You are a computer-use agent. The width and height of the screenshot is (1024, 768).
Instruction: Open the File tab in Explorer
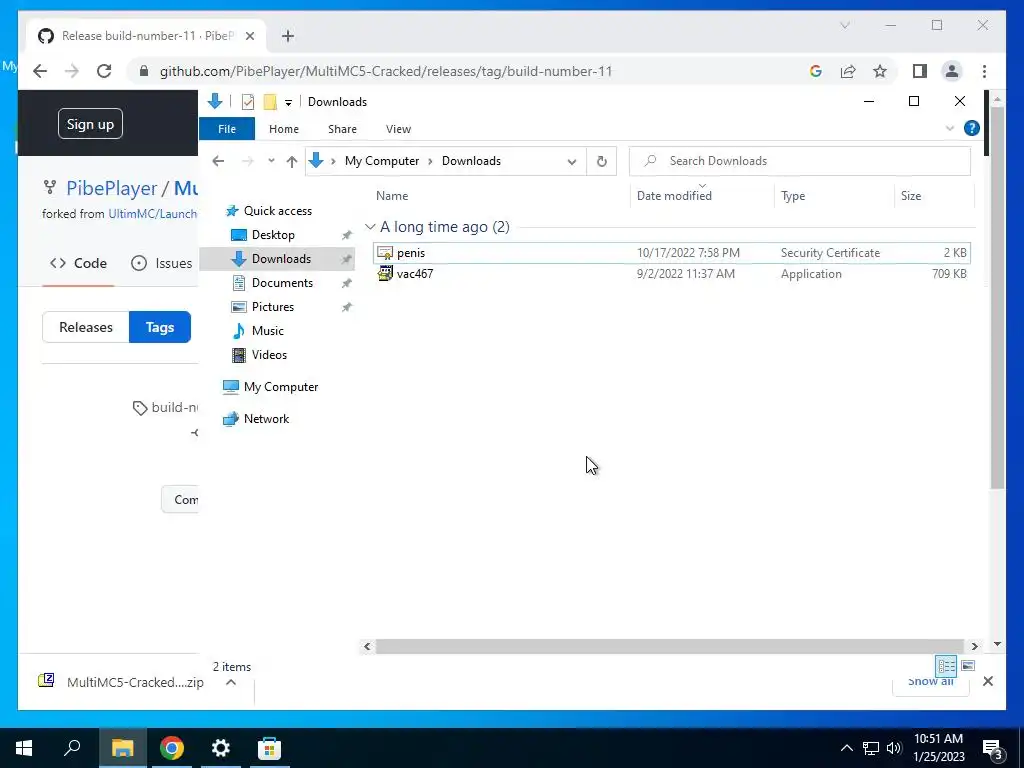pos(227,129)
